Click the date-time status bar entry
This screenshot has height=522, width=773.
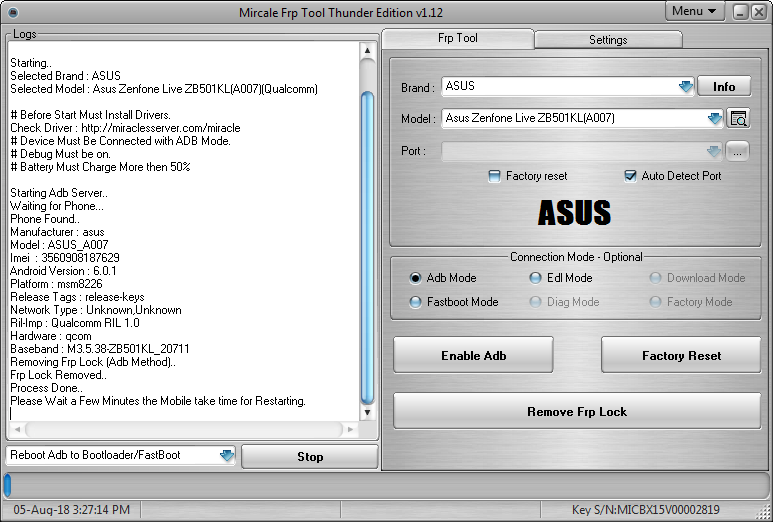coord(71,510)
